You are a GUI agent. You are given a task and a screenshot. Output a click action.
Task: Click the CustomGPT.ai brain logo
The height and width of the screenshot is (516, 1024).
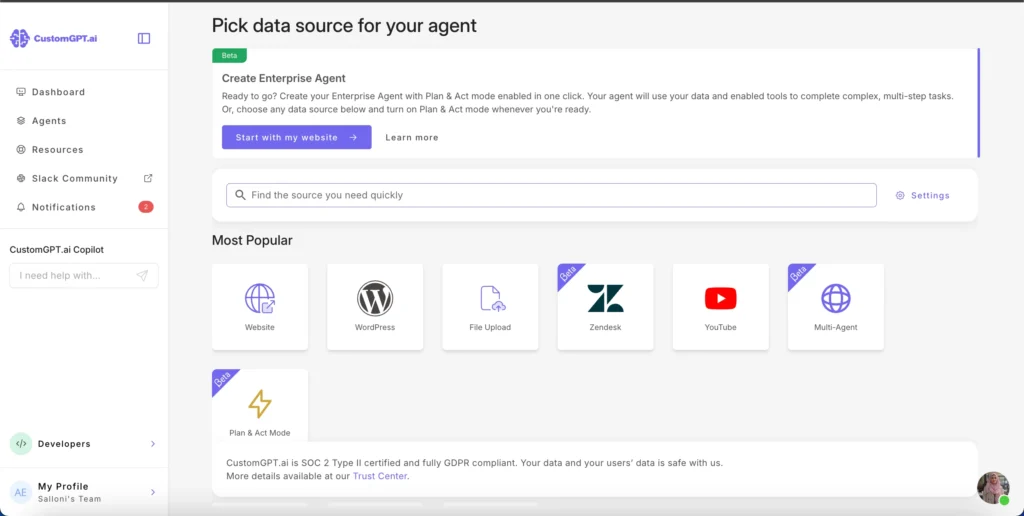[20, 39]
